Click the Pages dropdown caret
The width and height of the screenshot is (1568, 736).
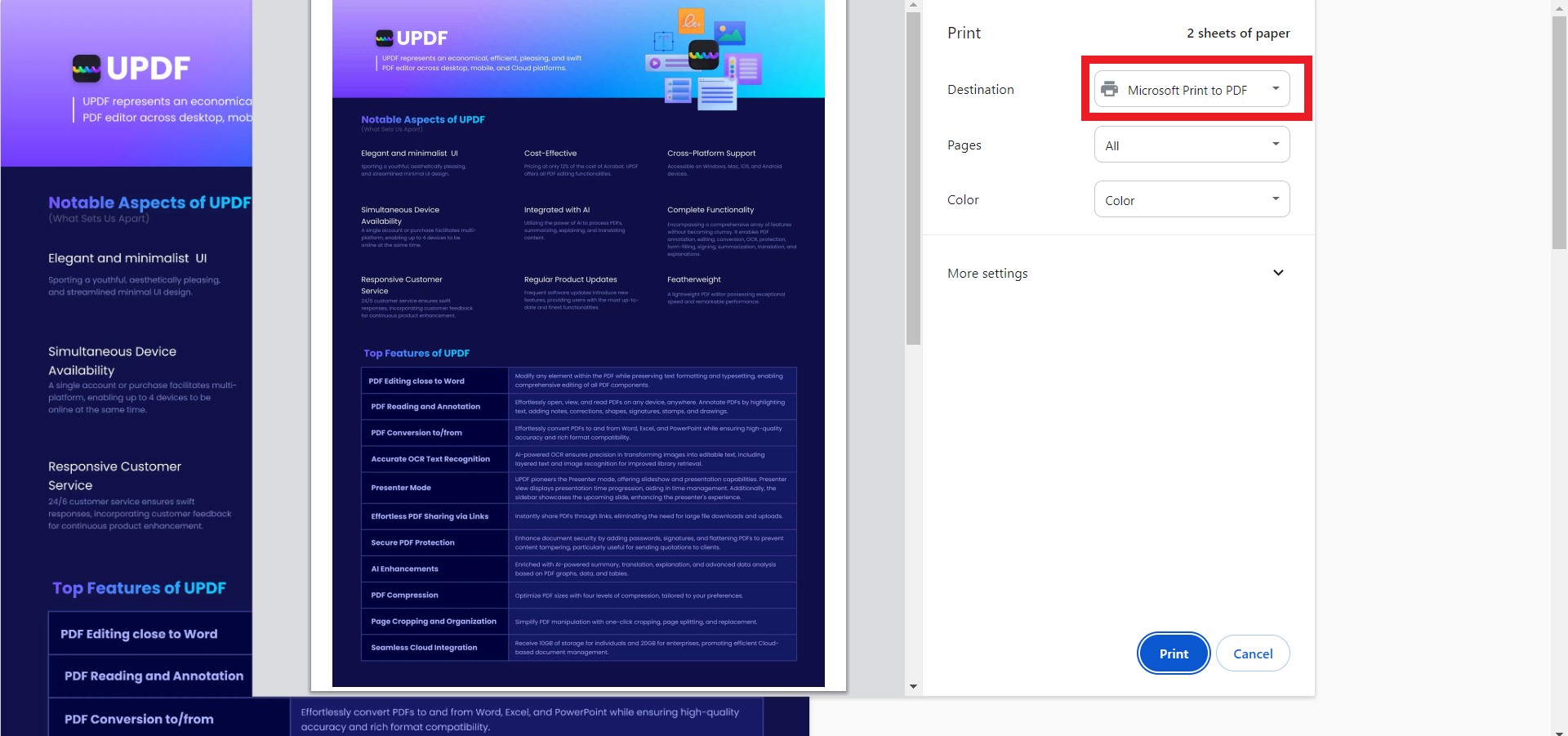click(x=1276, y=144)
